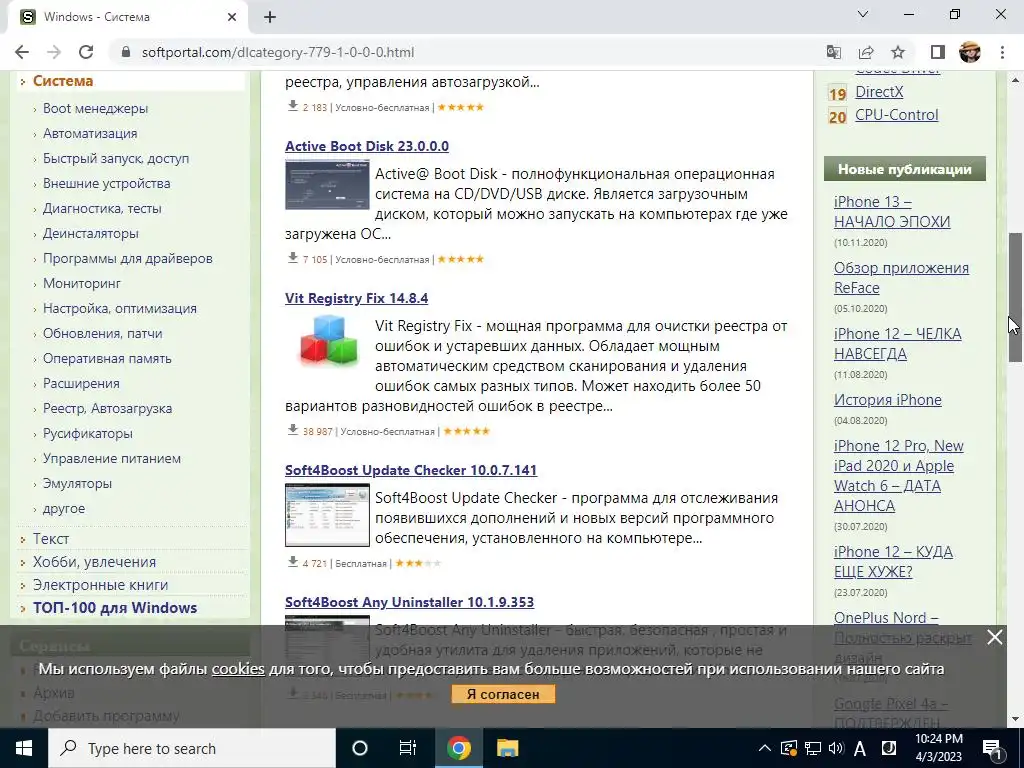Click the Chrome taskbar icon
The width and height of the screenshot is (1024, 768).
click(458, 748)
